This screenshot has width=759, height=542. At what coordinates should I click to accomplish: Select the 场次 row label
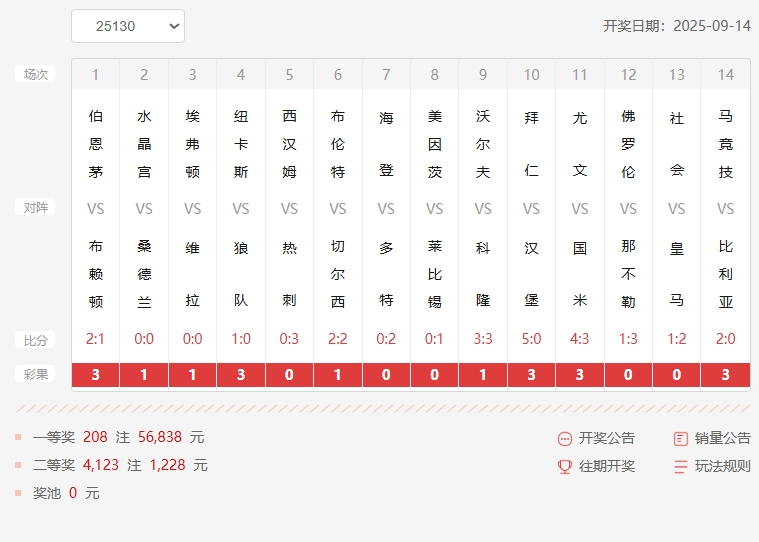(x=36, y=74)
